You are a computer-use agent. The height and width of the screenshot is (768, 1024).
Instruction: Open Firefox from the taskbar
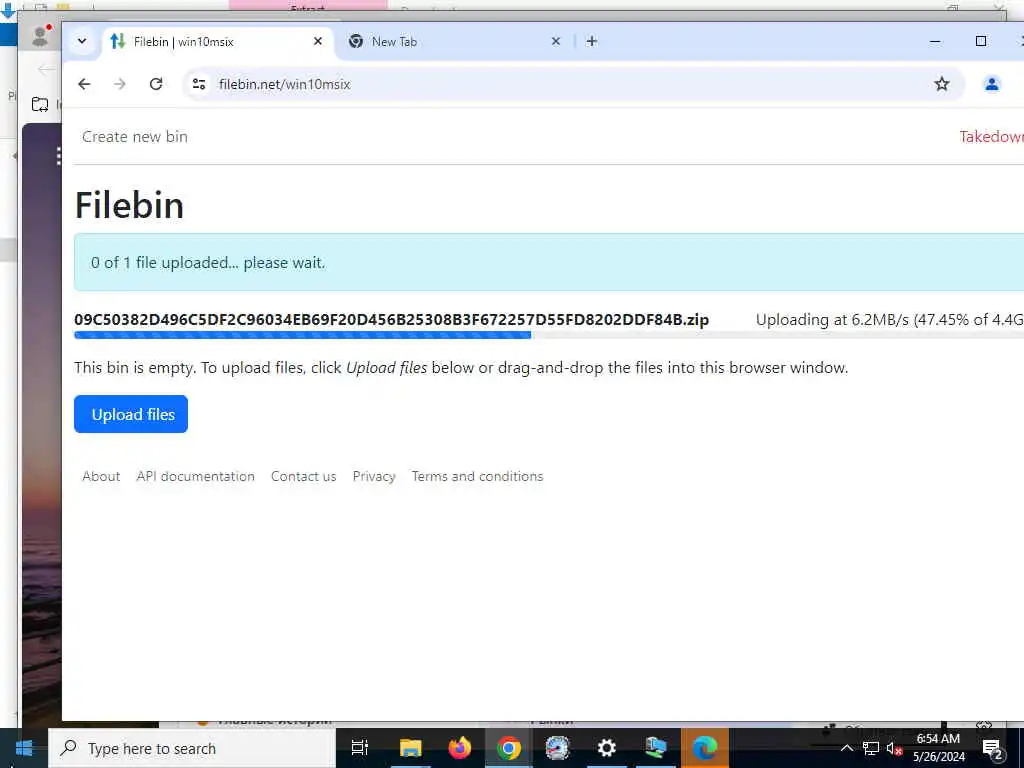click(x=460, y=748)
